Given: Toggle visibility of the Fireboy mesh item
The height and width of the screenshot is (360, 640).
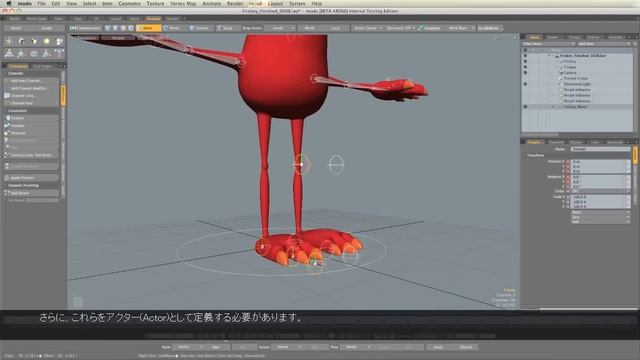Looking at the screenshot, I should coord(525,61).
